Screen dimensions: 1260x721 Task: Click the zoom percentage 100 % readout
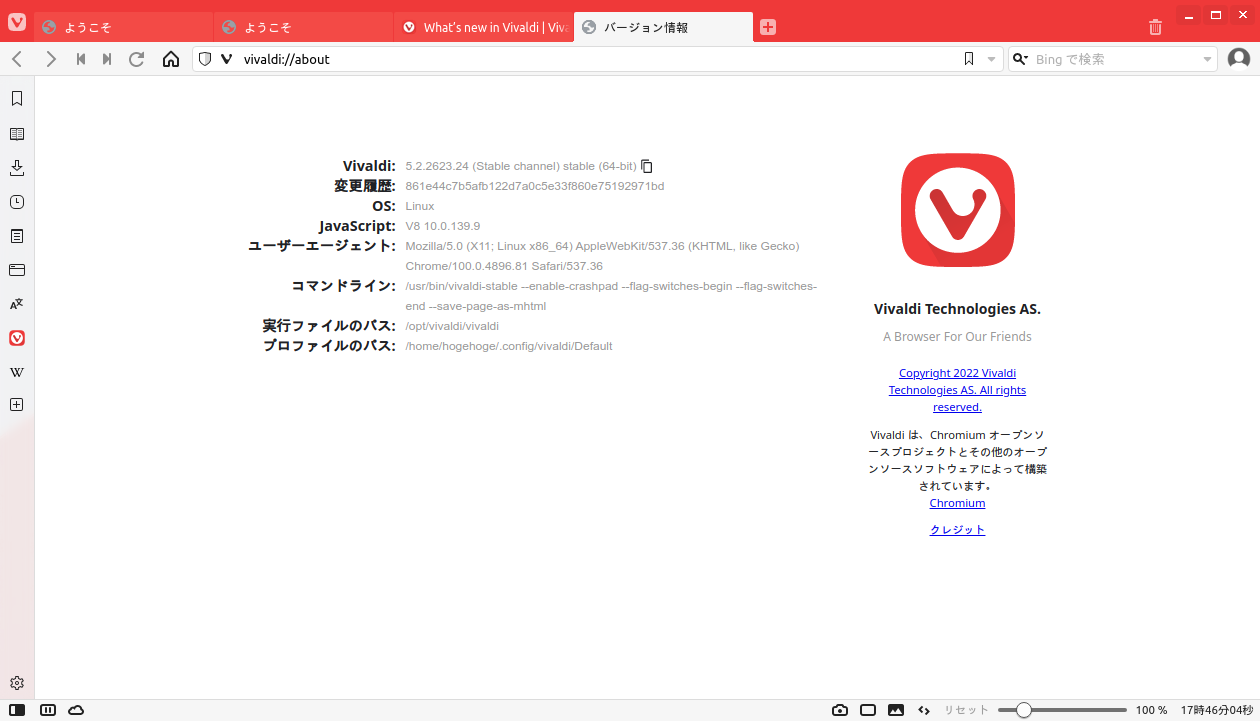click(x=1151, y=710)
